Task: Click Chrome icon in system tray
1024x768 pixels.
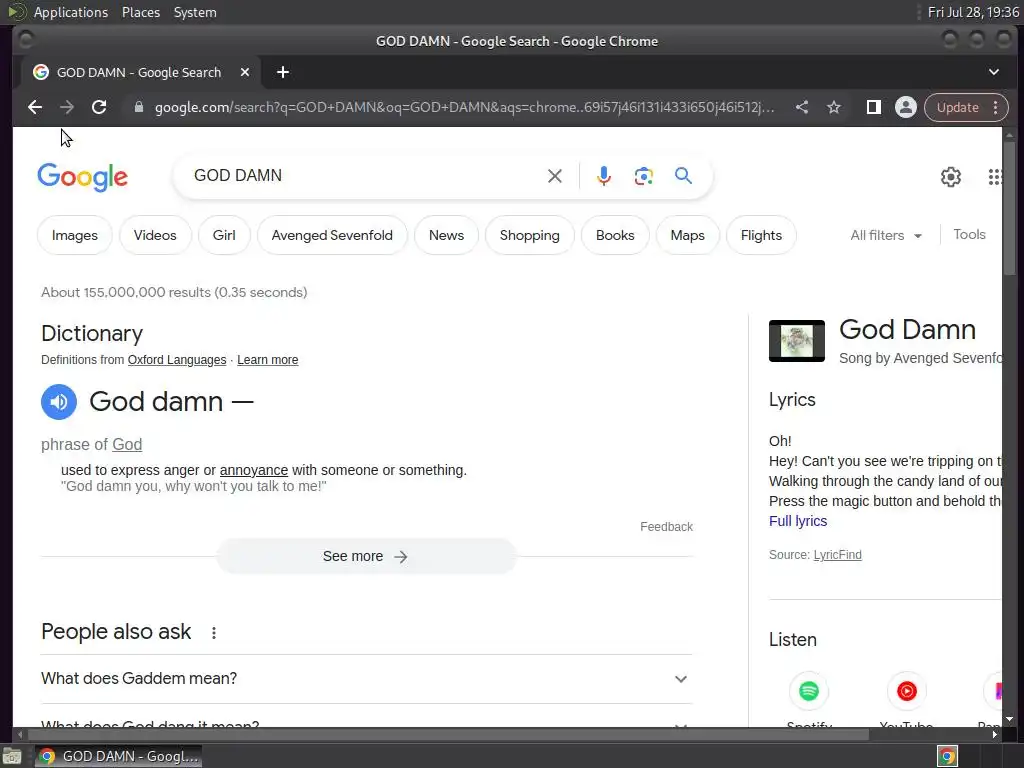Action: (x=947, y=756)
